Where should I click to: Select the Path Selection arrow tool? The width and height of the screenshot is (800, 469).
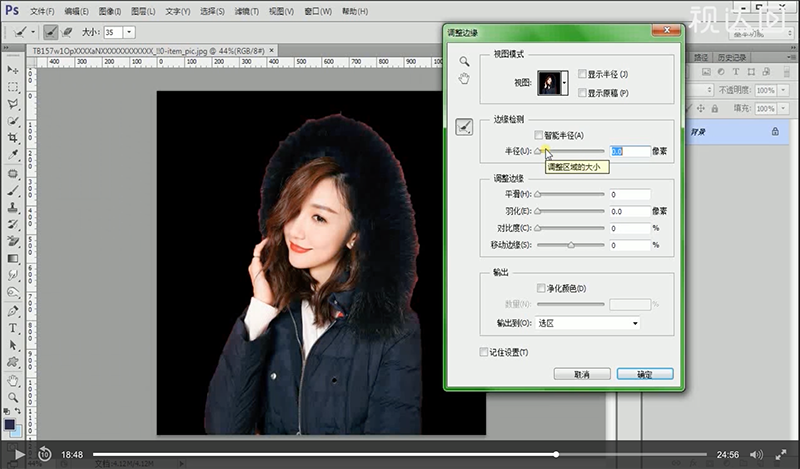point(13,345)
